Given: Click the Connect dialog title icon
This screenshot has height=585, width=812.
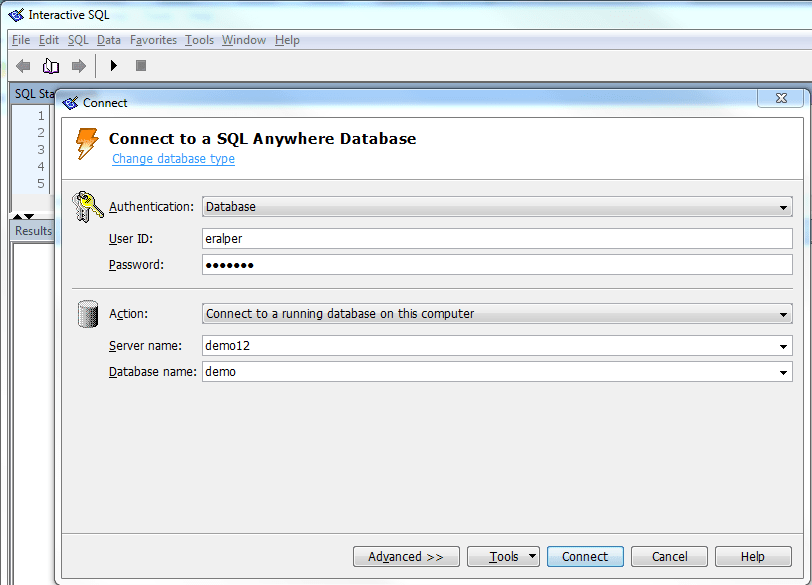Looking at the screenshot, I should [70, 103].
